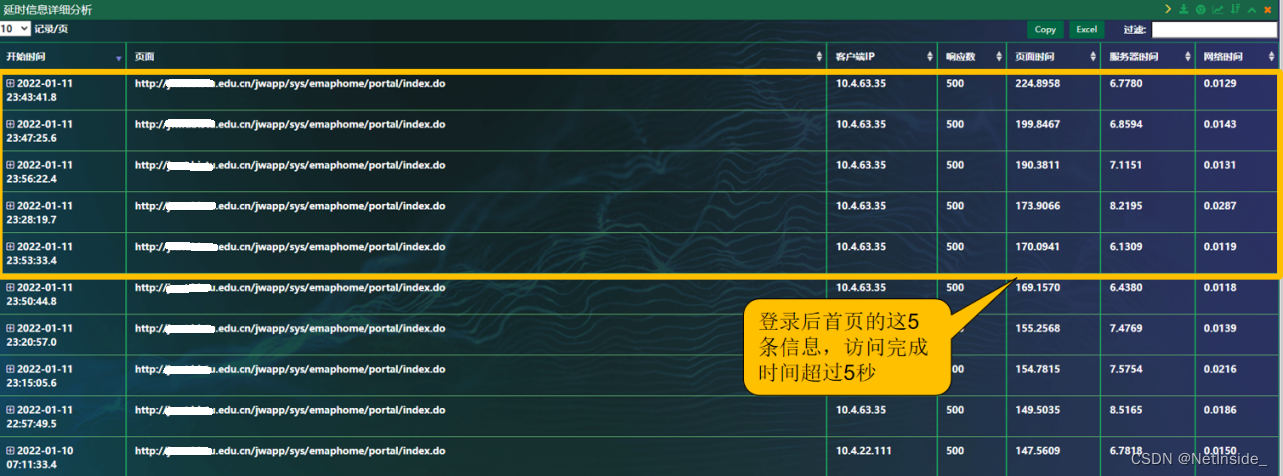
Task: Click client IP in the 23:43:41.8 row
Action: point(861,83)
